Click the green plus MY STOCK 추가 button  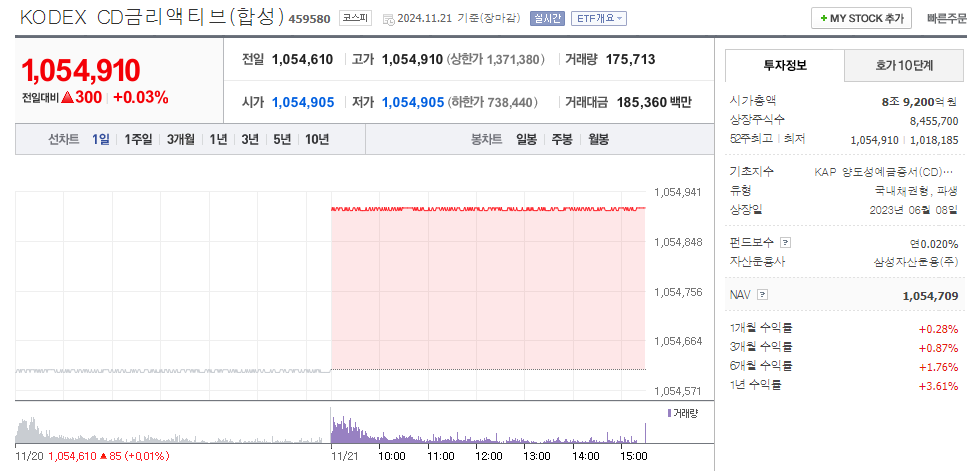[x=861, y=18]
